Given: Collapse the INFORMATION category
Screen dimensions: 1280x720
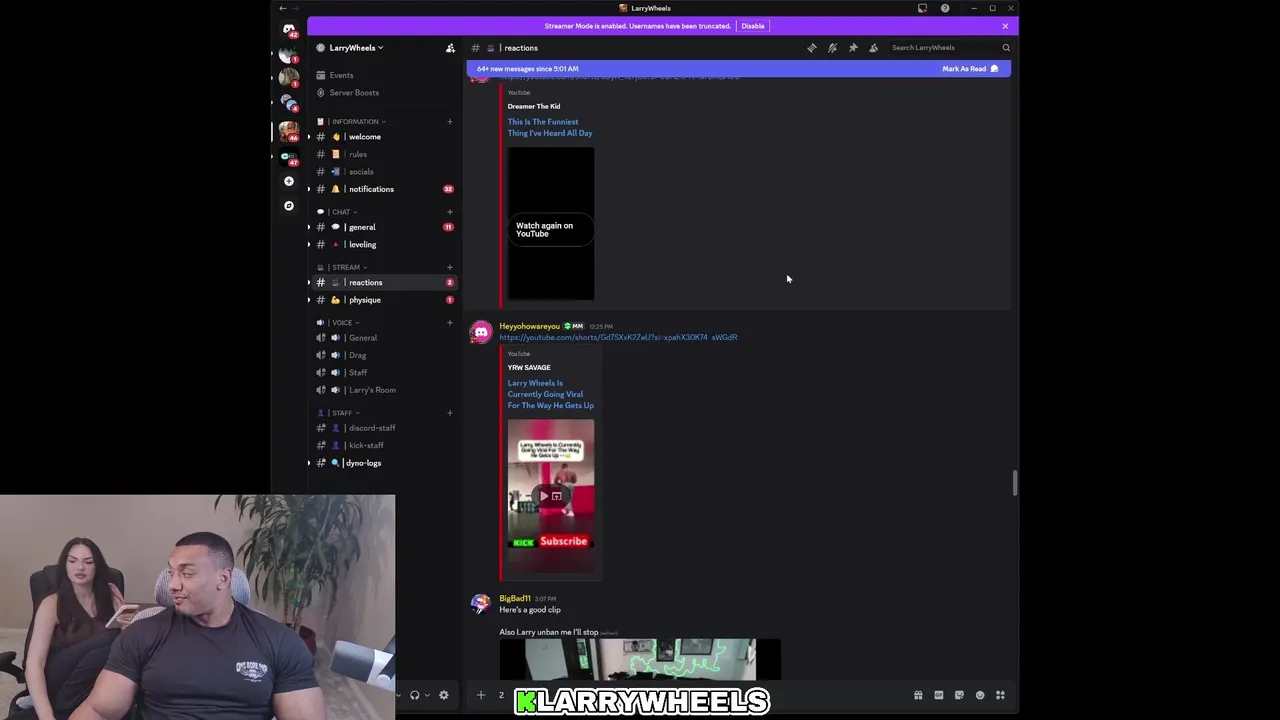Looking at the screenshot, I should coord(358,122).
